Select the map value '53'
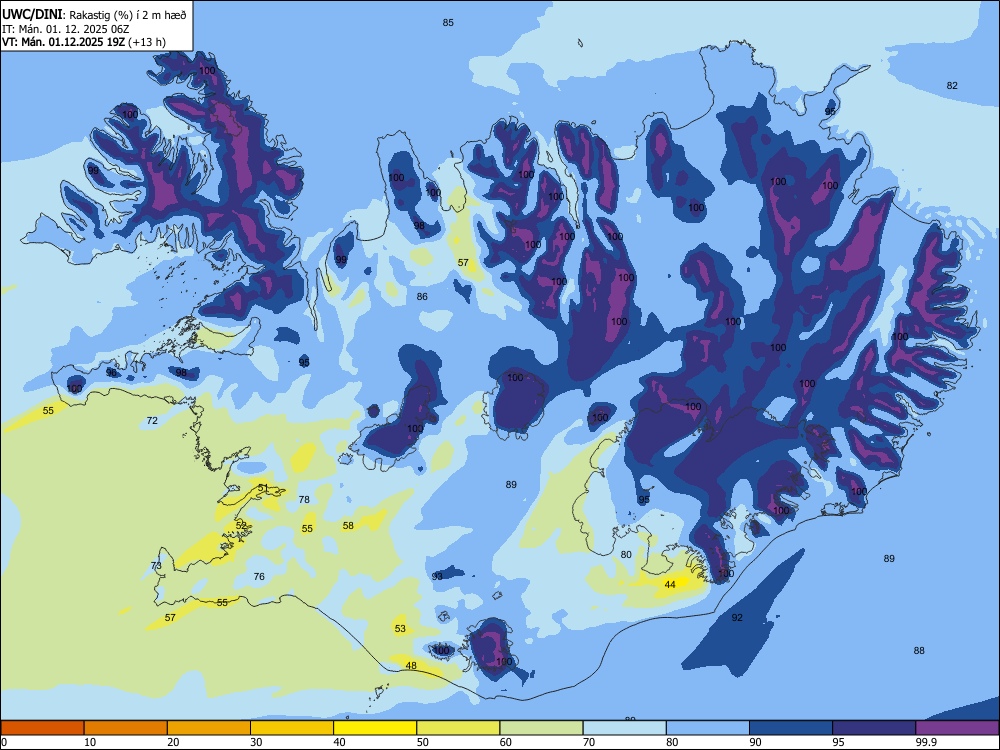Screen dimensions: 1000x750 click(x=400, y=628)
